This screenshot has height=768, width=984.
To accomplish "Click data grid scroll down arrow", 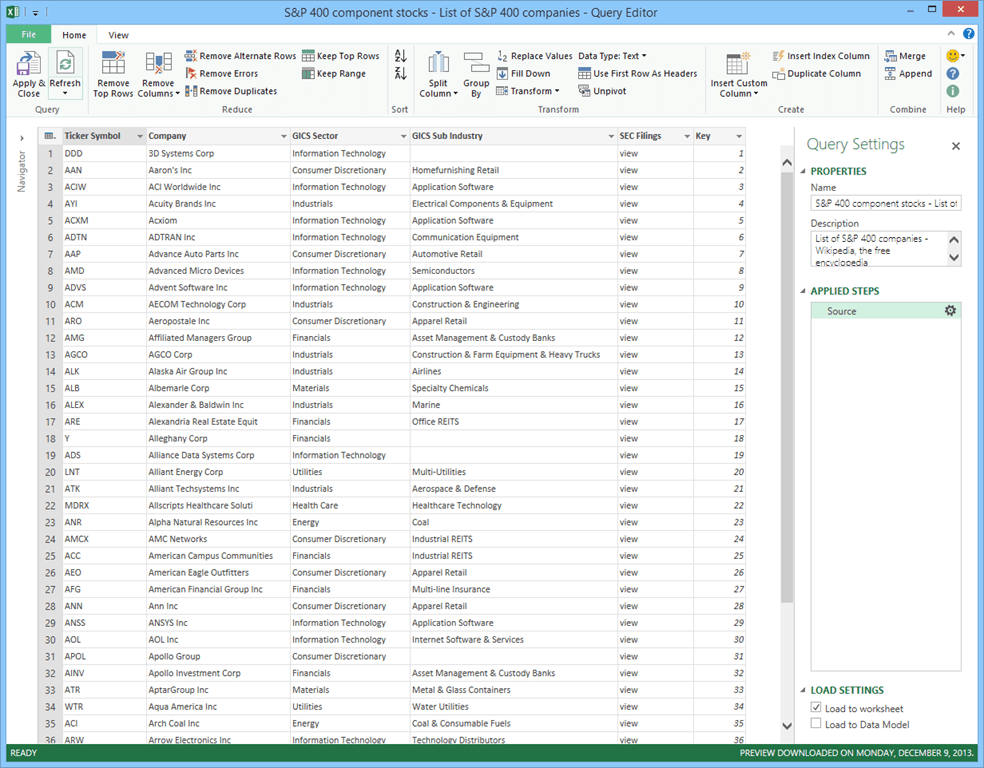I will pos(787,725).
